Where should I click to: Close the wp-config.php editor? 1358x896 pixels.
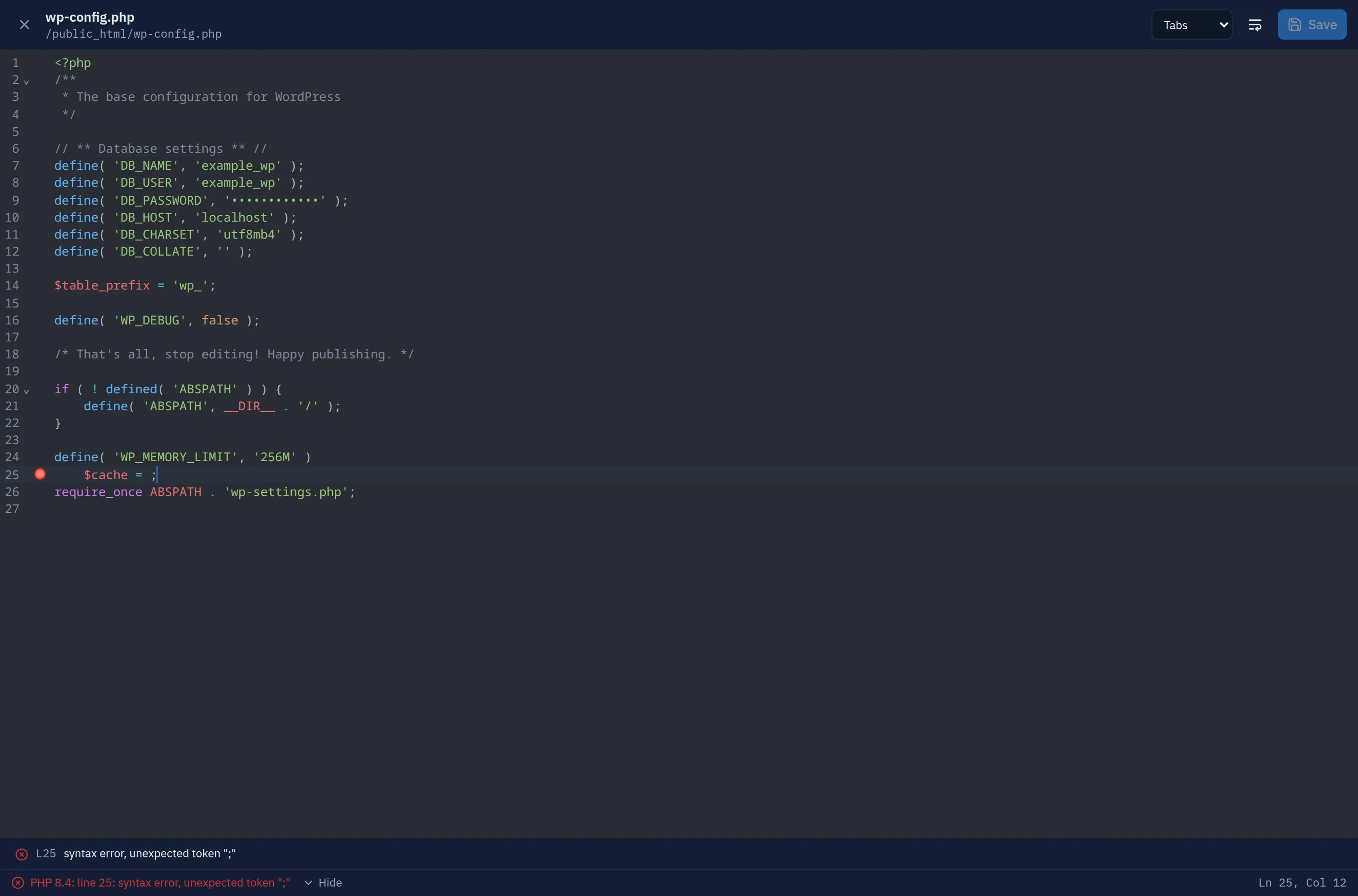pos(24,25)
